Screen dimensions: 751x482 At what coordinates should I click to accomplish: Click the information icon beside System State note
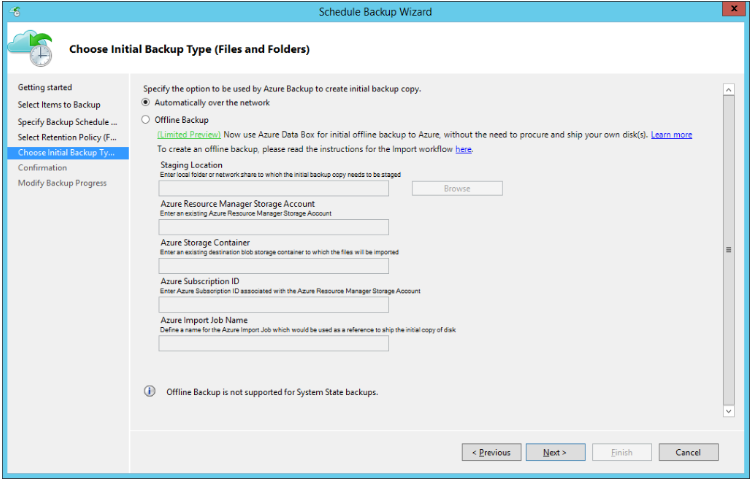[149, 391]
